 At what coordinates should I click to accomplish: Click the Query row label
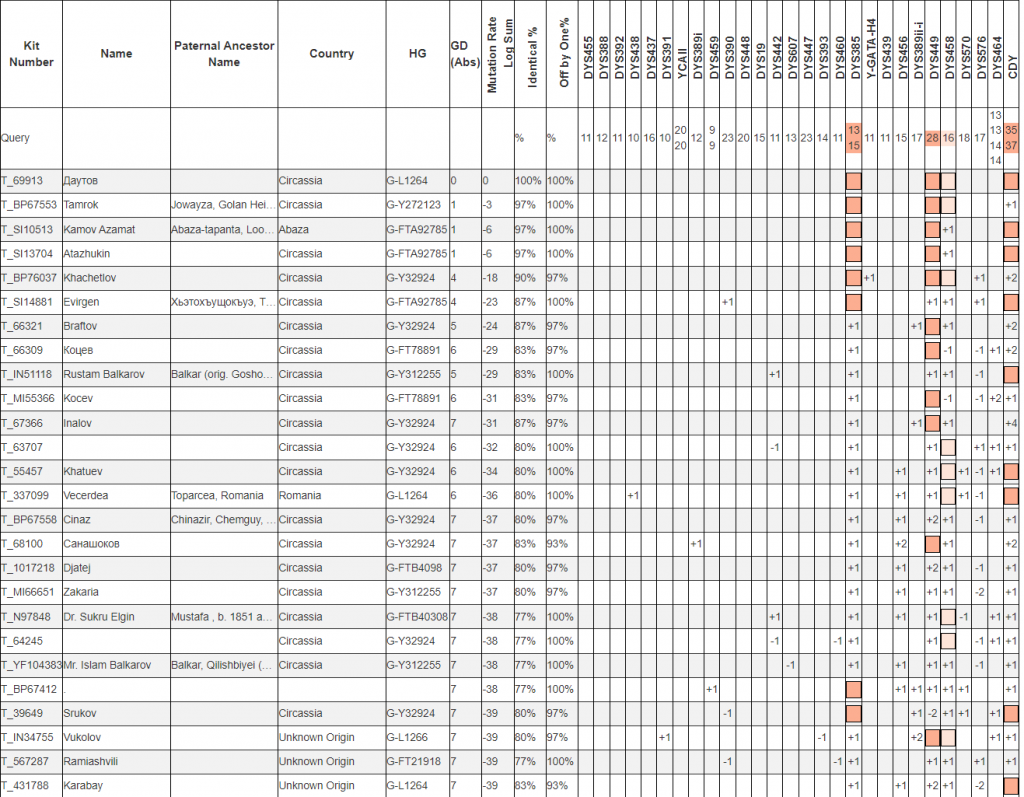pos(16,138)
